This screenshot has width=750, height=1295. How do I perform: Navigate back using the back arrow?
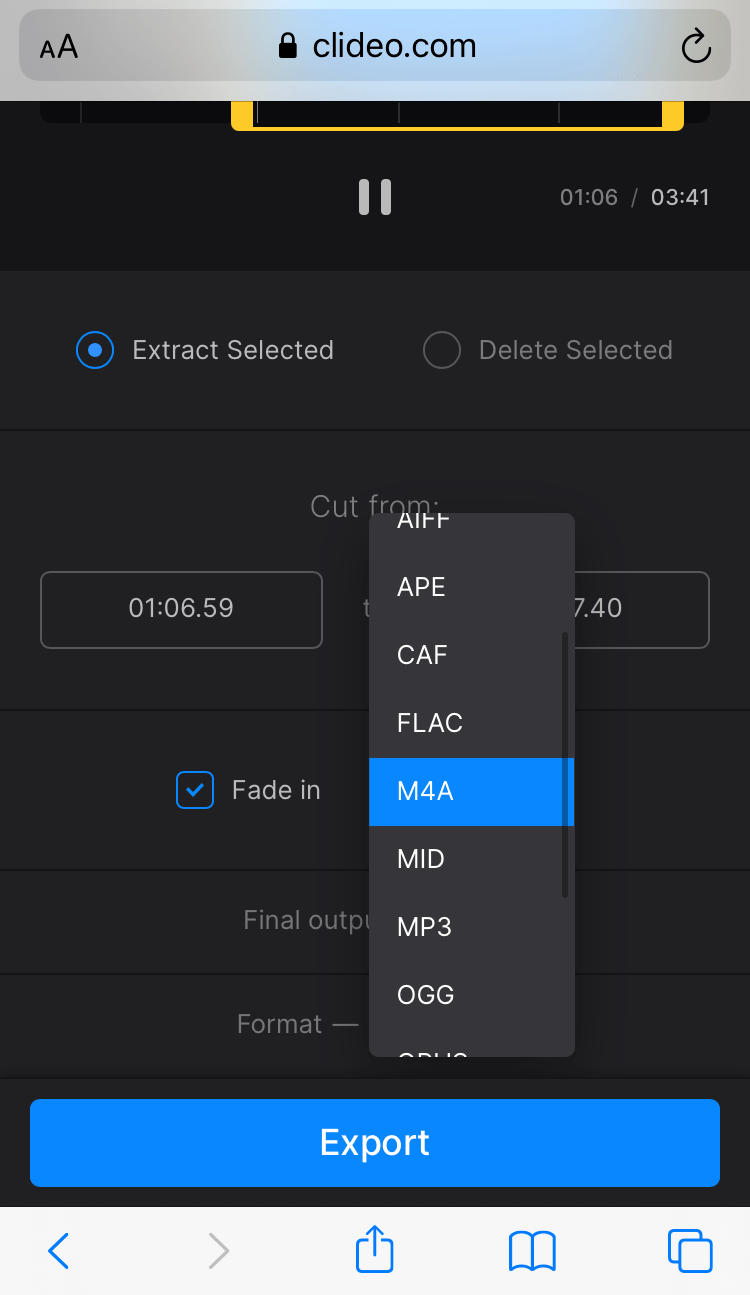pyautogui.click(x=58, y=1250)
